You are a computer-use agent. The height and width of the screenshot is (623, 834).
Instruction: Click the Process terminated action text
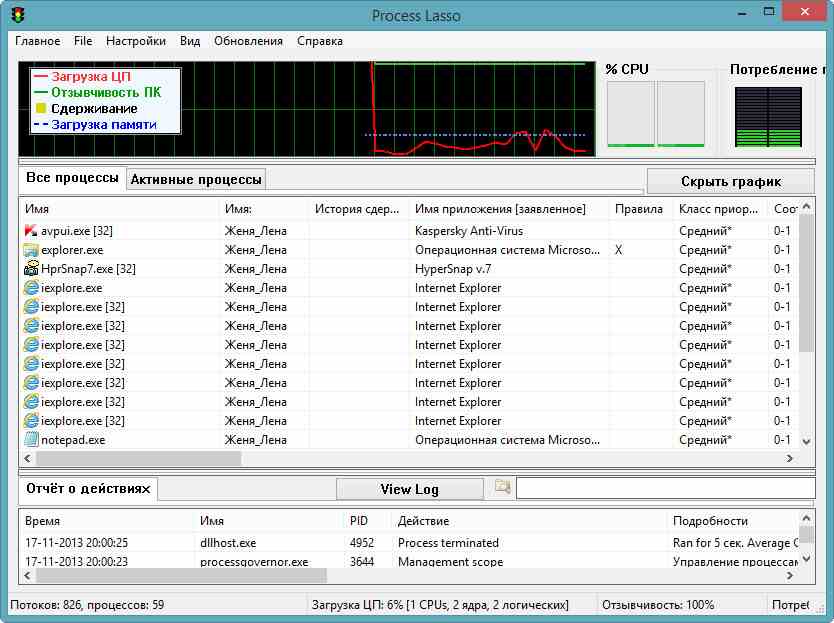pyautogui.click(x=448, y=543)
